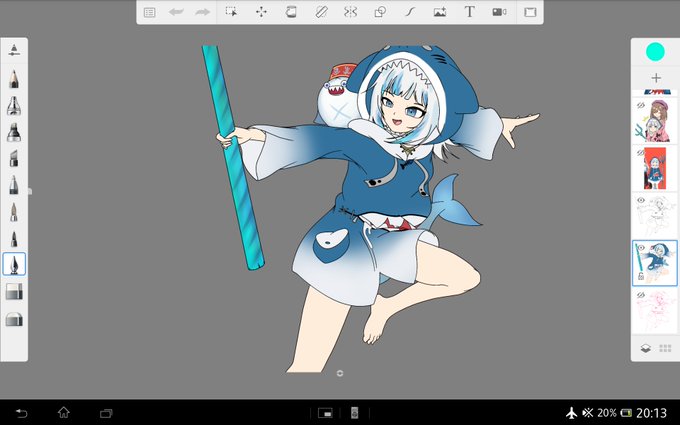Screen dimensions: 680x425
Task: Open the background layer stack icon
Action: [645, 348]
